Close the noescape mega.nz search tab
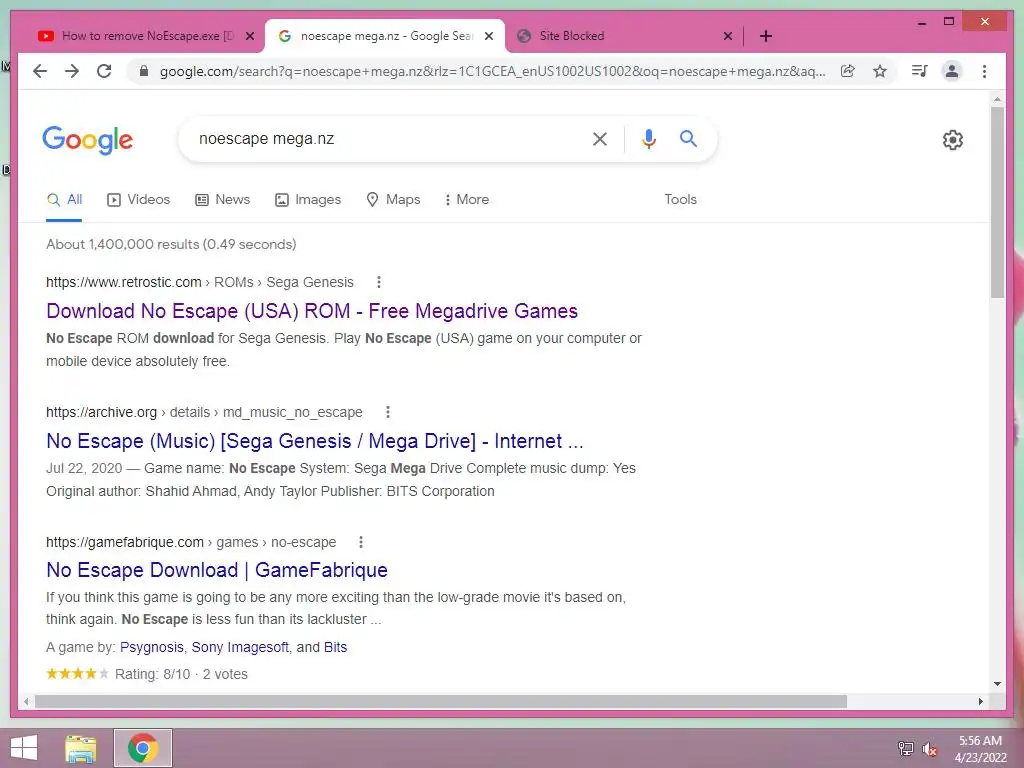1024x768 pixels. coord(488,36)
